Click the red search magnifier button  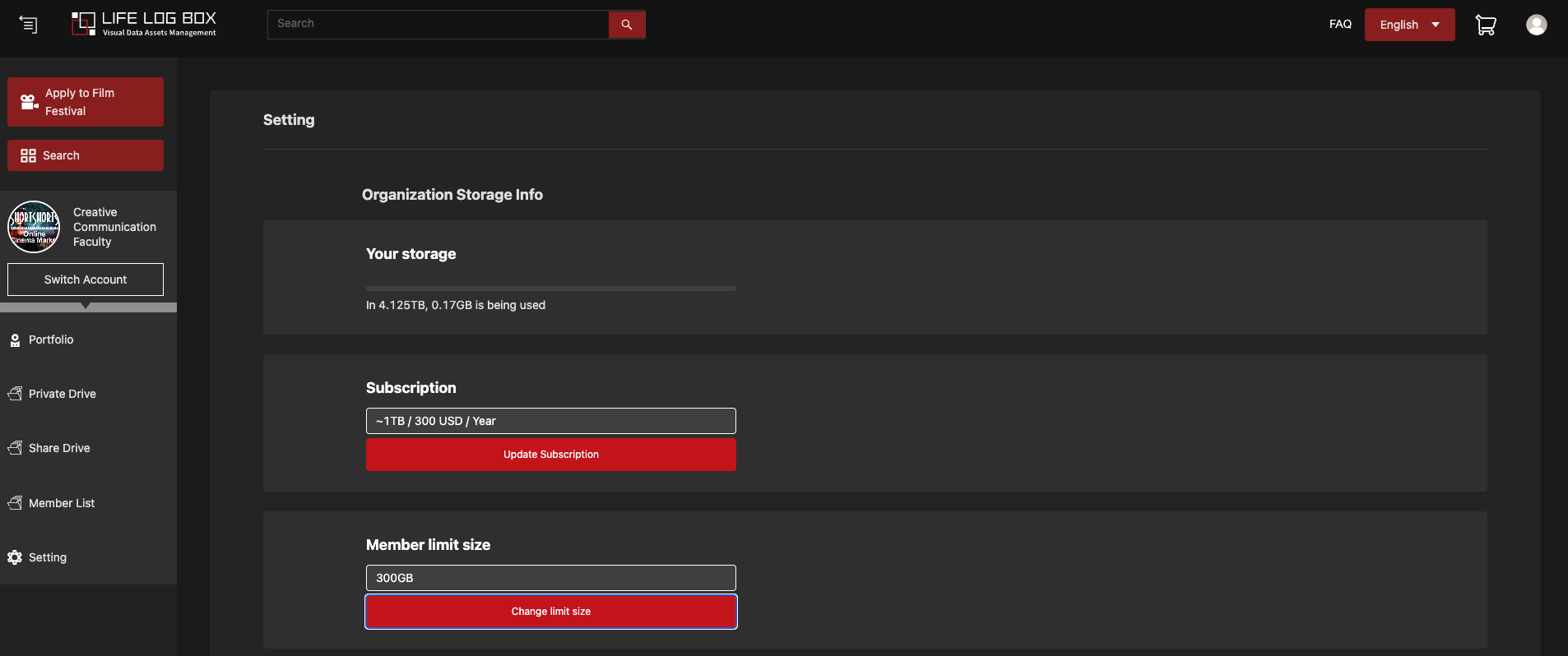626,25
